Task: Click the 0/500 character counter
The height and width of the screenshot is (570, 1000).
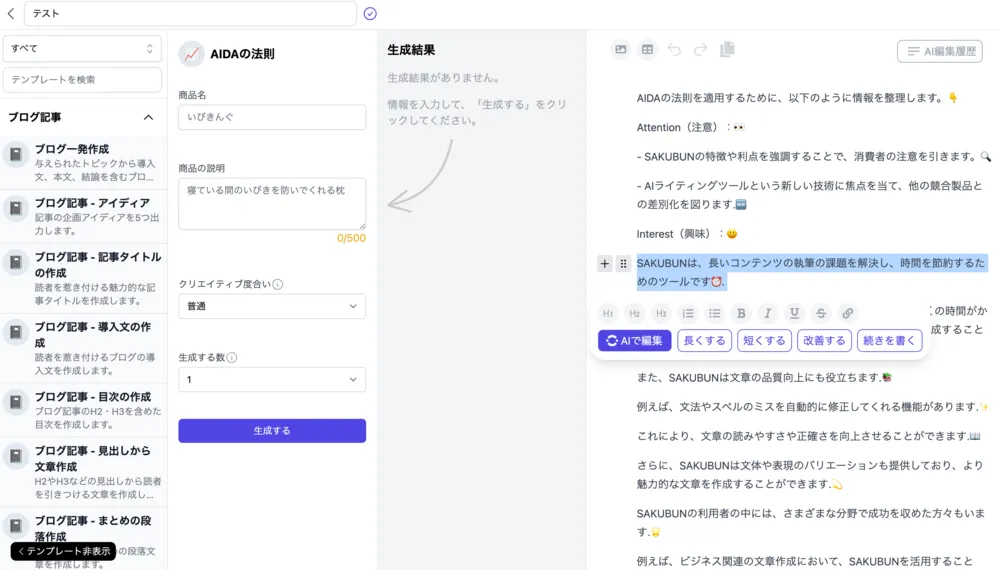Action: coord(351,238)
